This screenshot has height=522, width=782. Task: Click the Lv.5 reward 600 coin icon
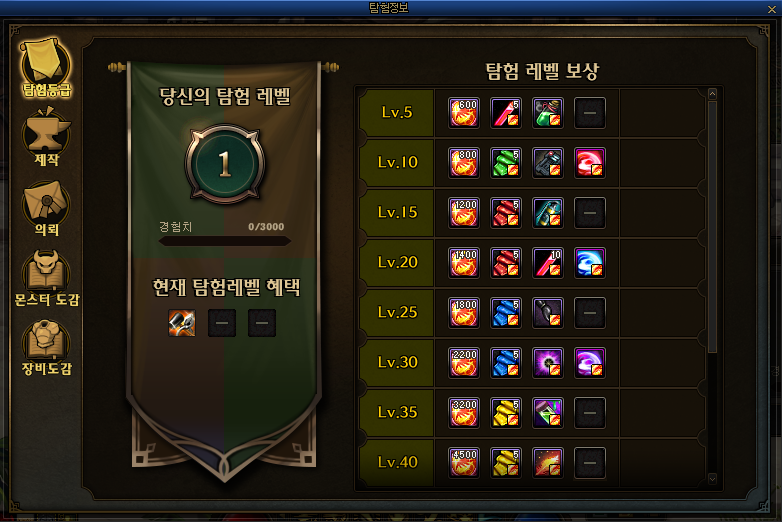(464, 113)
